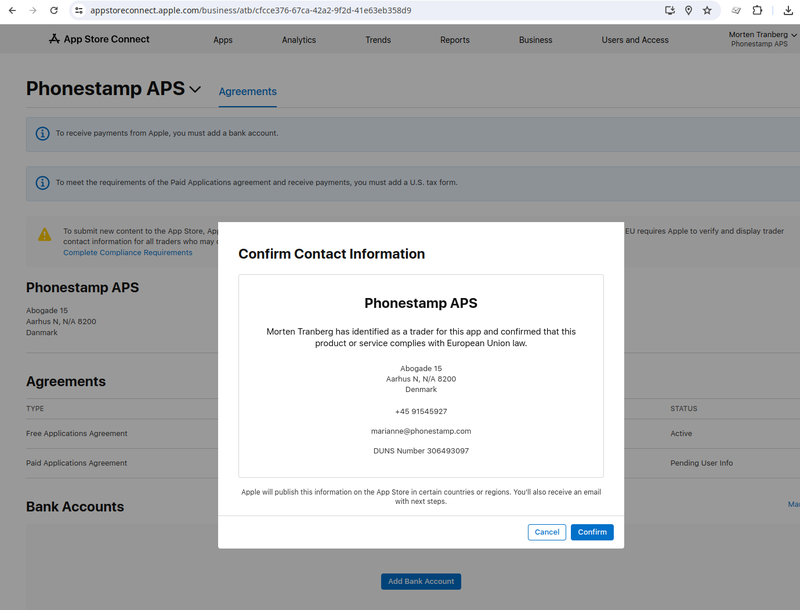
Task: Go to Trends section
Action: click(x=378, y=40)
